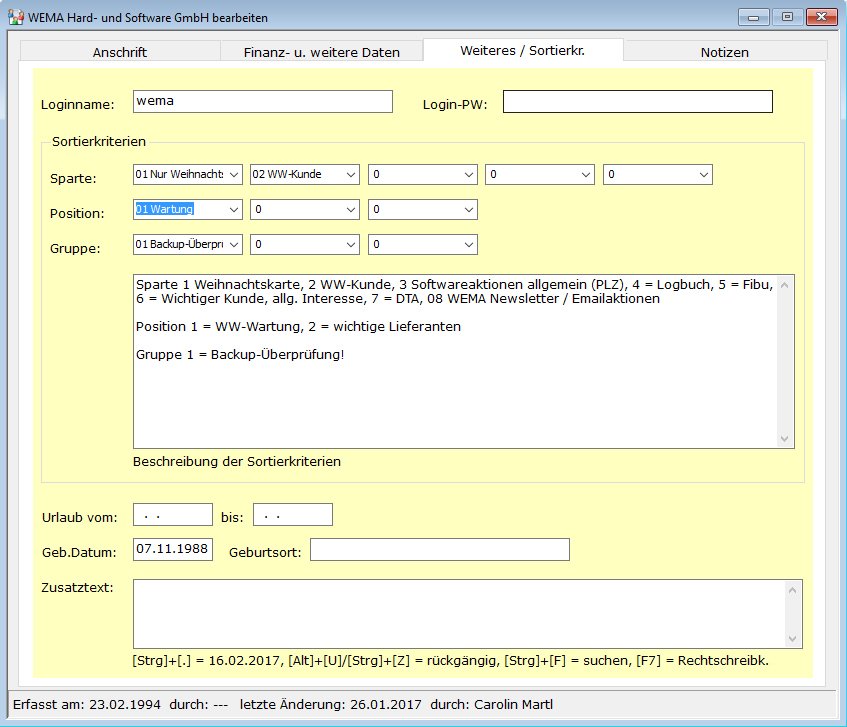Click the description box scroll-up arrow
The width and height of the screenshot is (847, 727).
(785, 285)
